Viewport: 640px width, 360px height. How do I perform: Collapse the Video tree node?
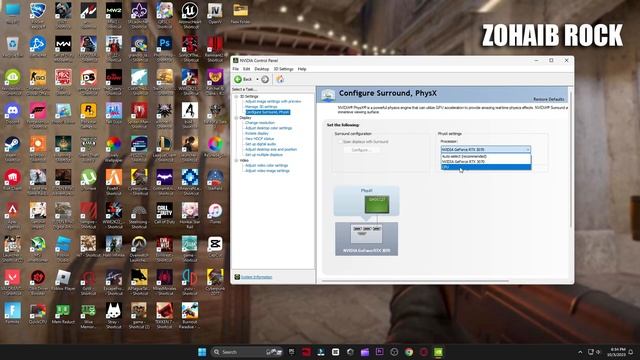(x=236, y=160)
